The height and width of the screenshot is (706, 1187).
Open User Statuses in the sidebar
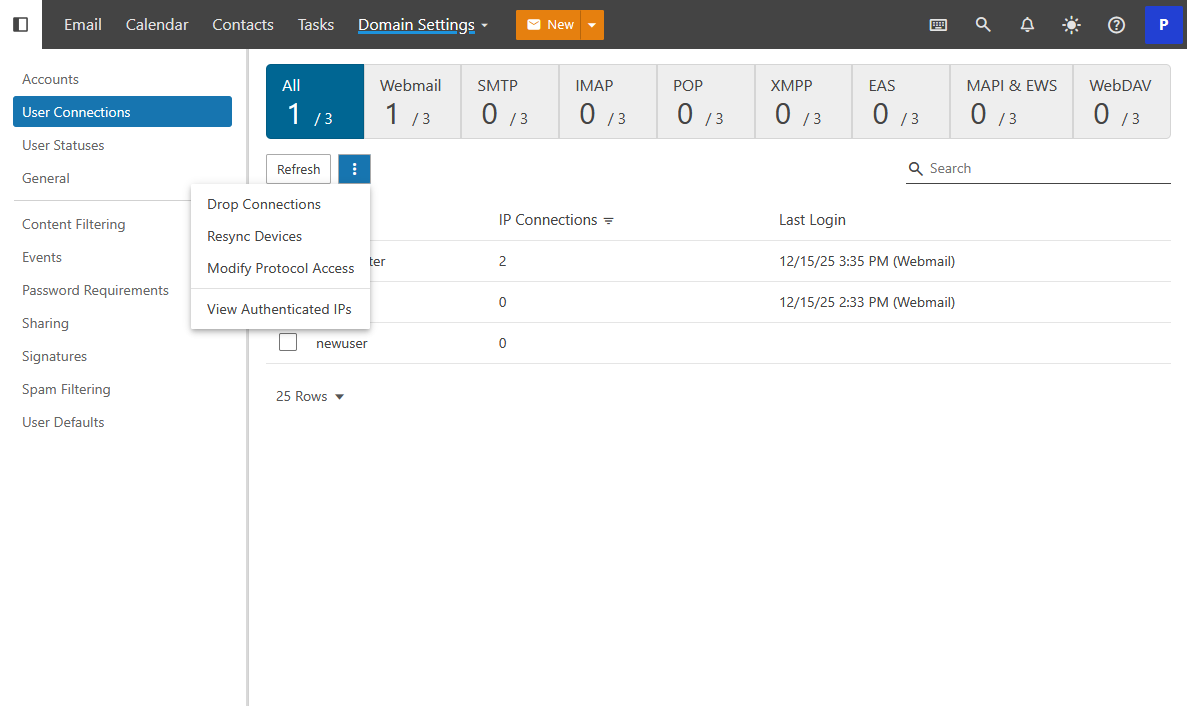pos(63,145)
